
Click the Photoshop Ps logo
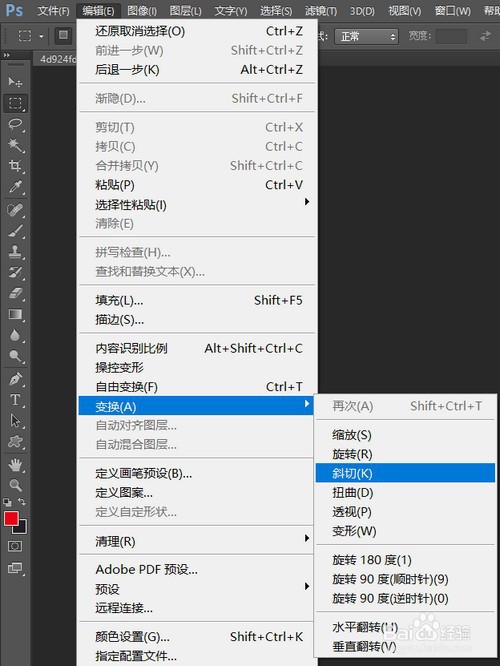pos(14,9)
